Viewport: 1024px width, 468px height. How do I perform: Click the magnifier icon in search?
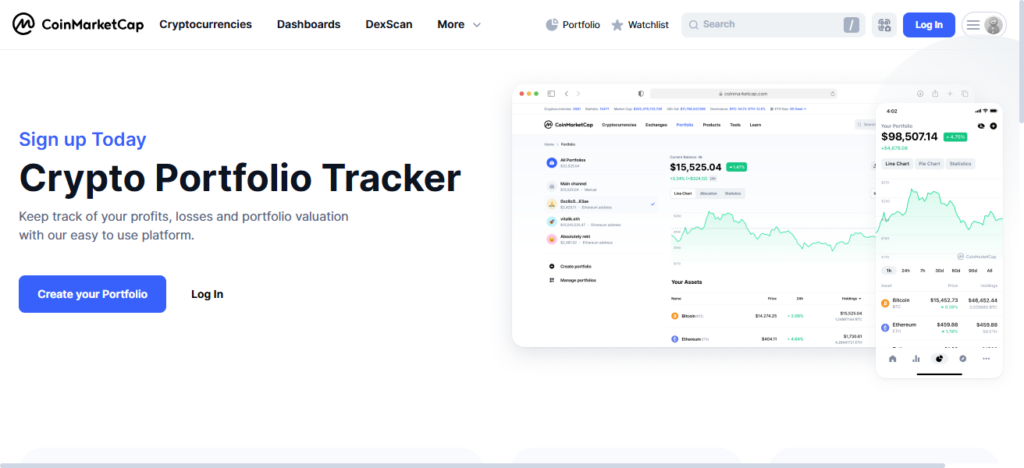pyautogui.click(x=694, y=25)
